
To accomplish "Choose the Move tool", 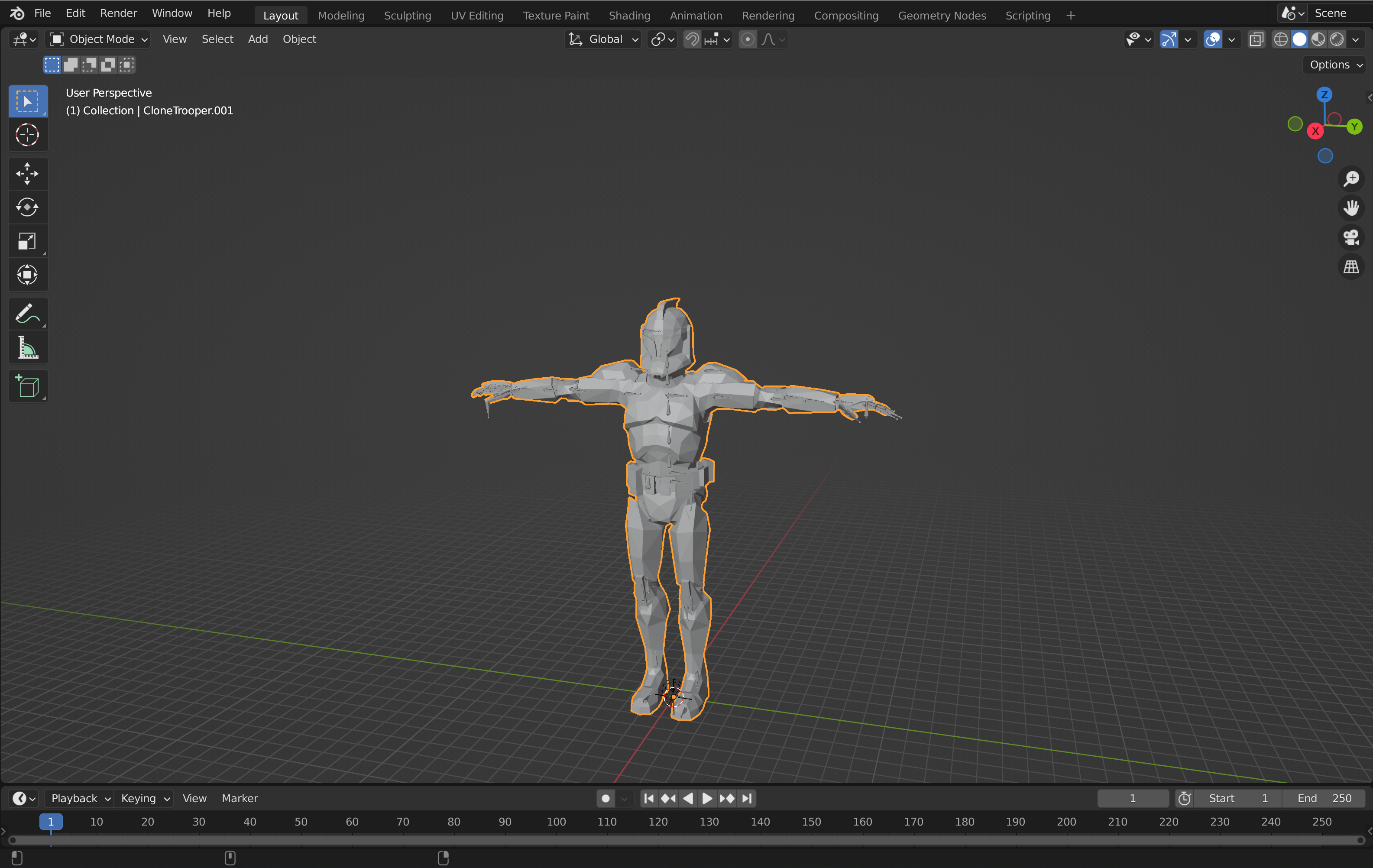I will [x=27, y=173].
